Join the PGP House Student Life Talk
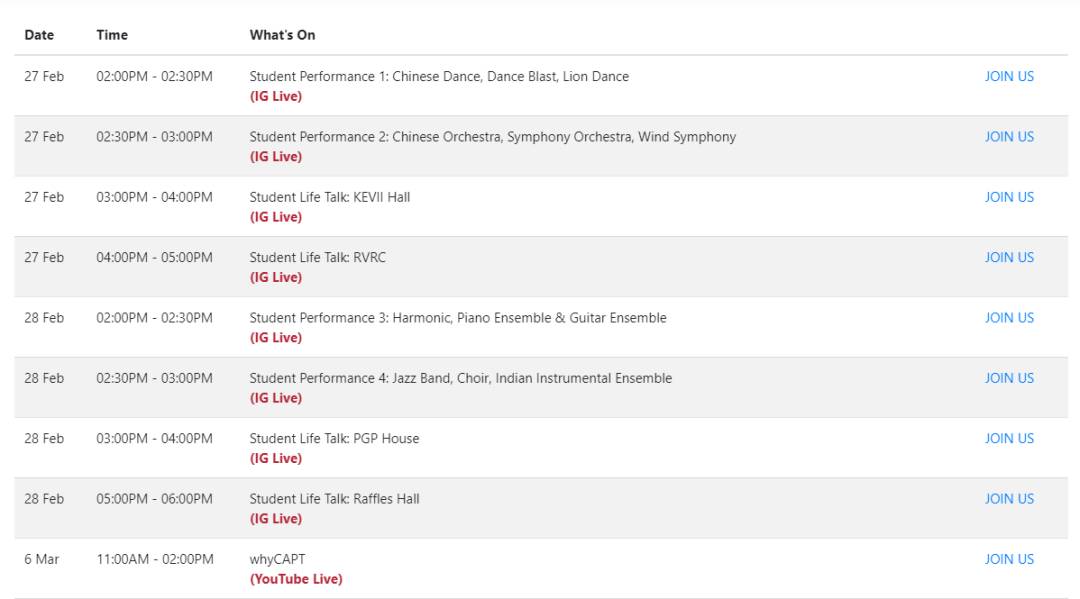The image size is (1080, 599). (x=1009, y=438)
